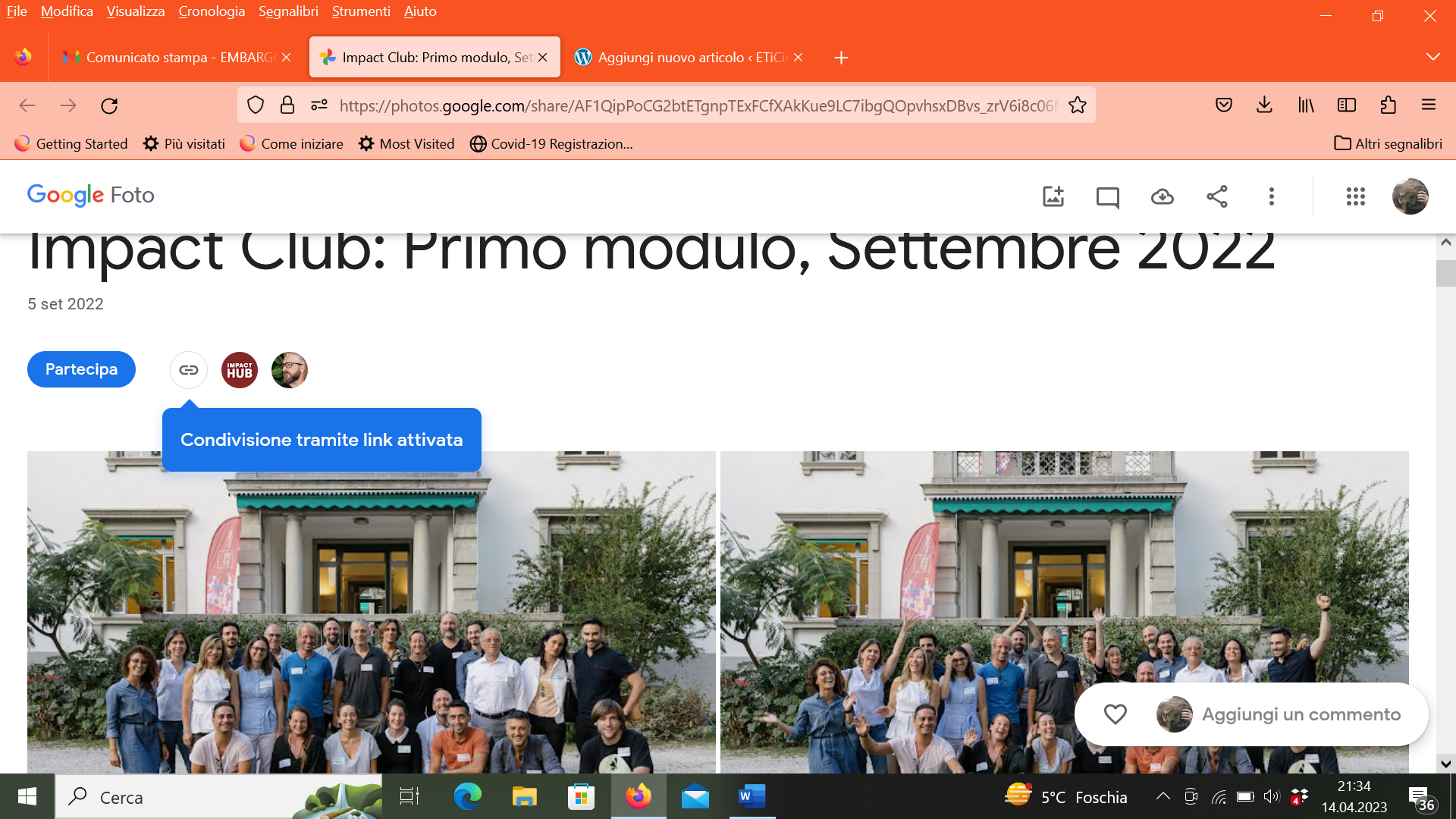Click the blue Partecipa button
The image size is (1456, 819).
[x=81, y=369]
